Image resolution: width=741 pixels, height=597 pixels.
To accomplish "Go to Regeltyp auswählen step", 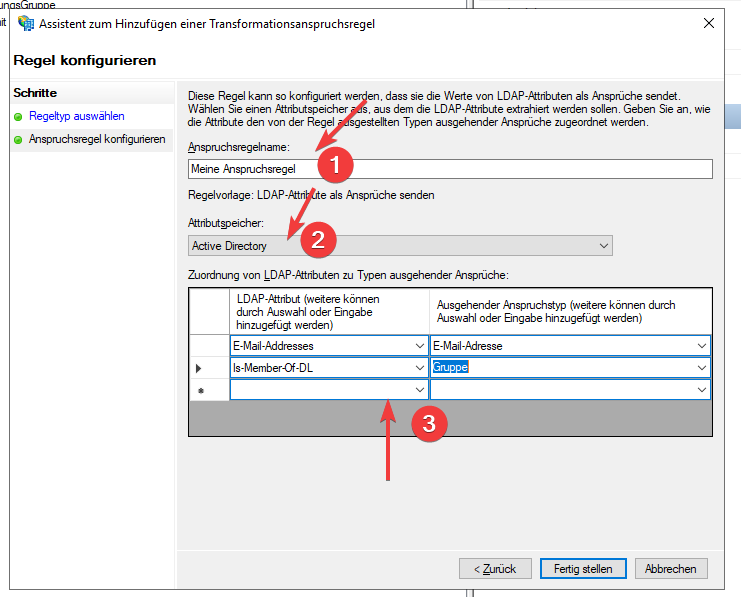I will point(77,117).
